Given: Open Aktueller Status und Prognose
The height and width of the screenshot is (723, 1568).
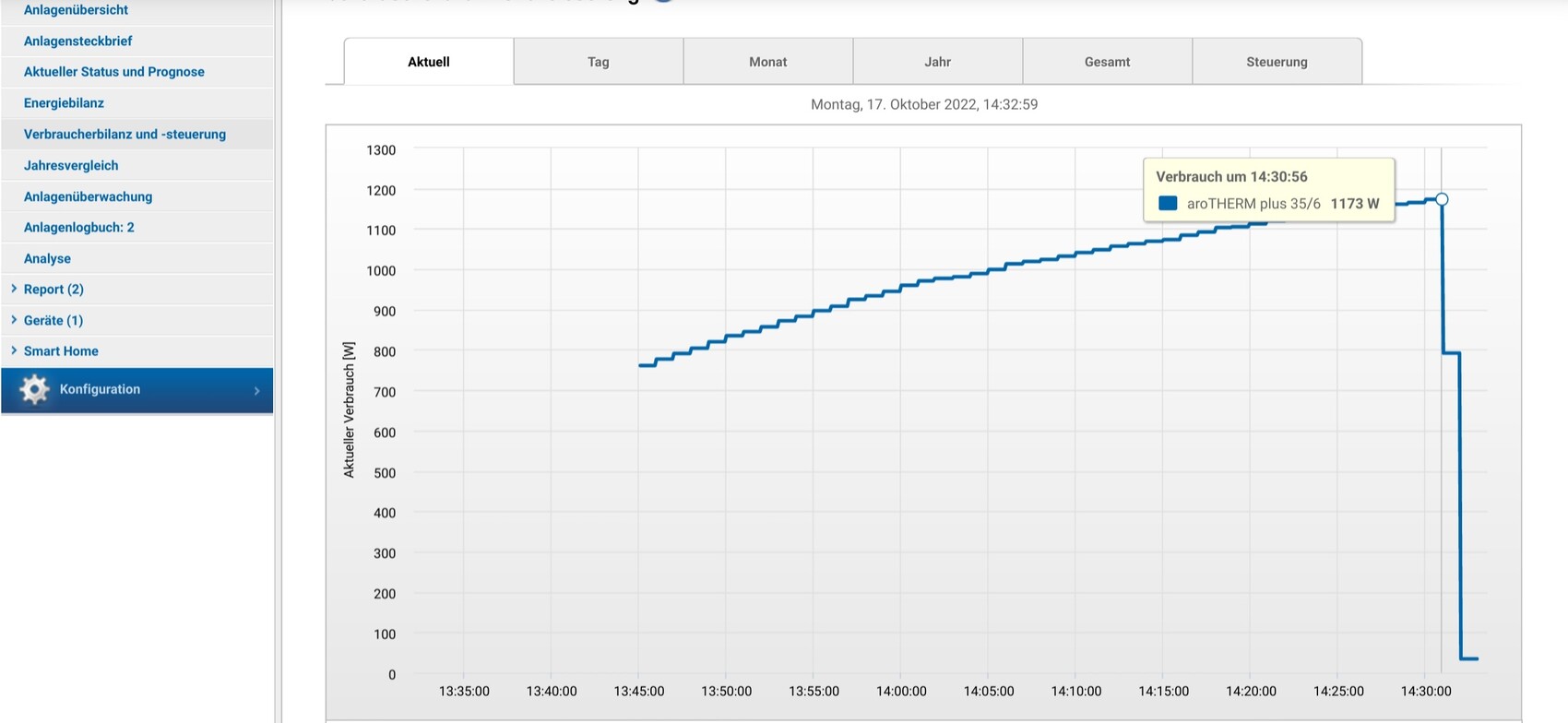Looking at the screenshot, I should coord(114,72).
